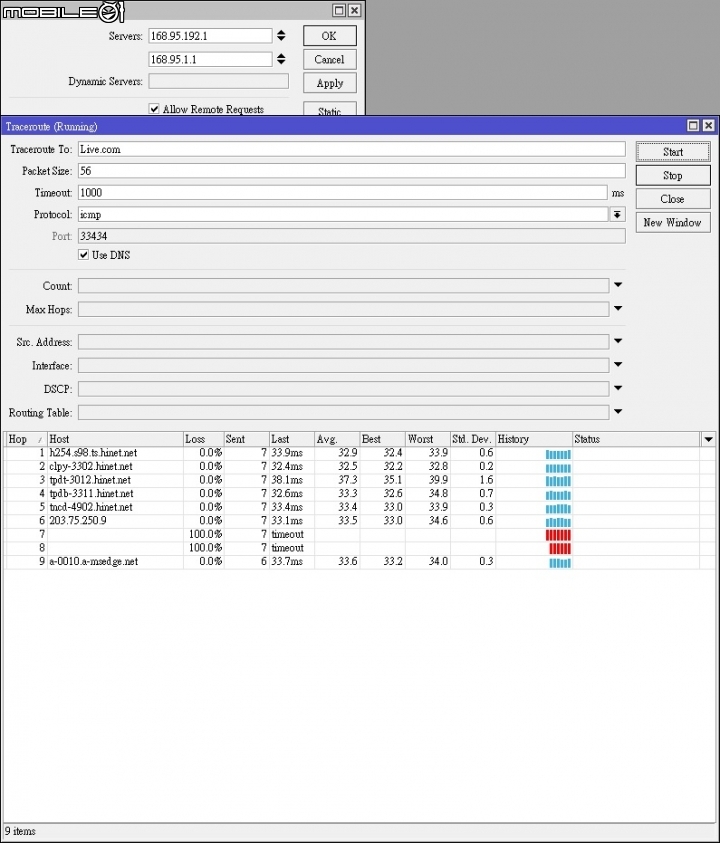The width and height of the screenshot is (720, 843).
Task: Sort table by Loss column header
Action: pos(203,439)
